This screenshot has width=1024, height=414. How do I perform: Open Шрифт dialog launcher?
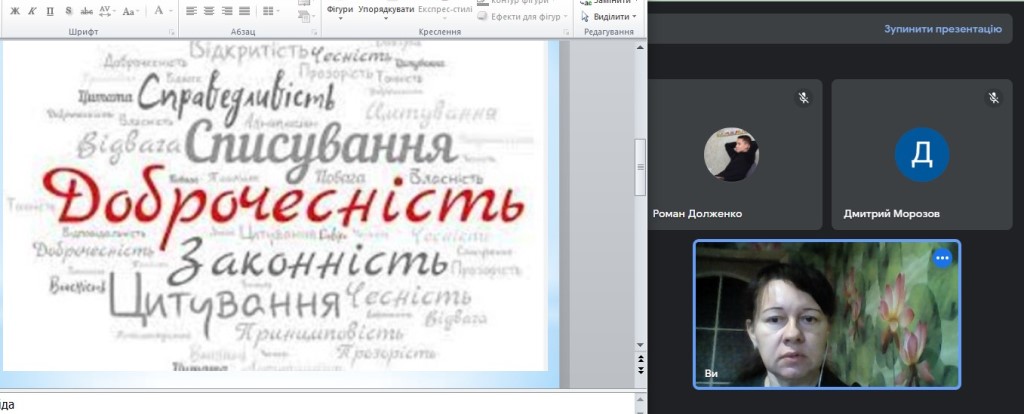tap(172, 32)
